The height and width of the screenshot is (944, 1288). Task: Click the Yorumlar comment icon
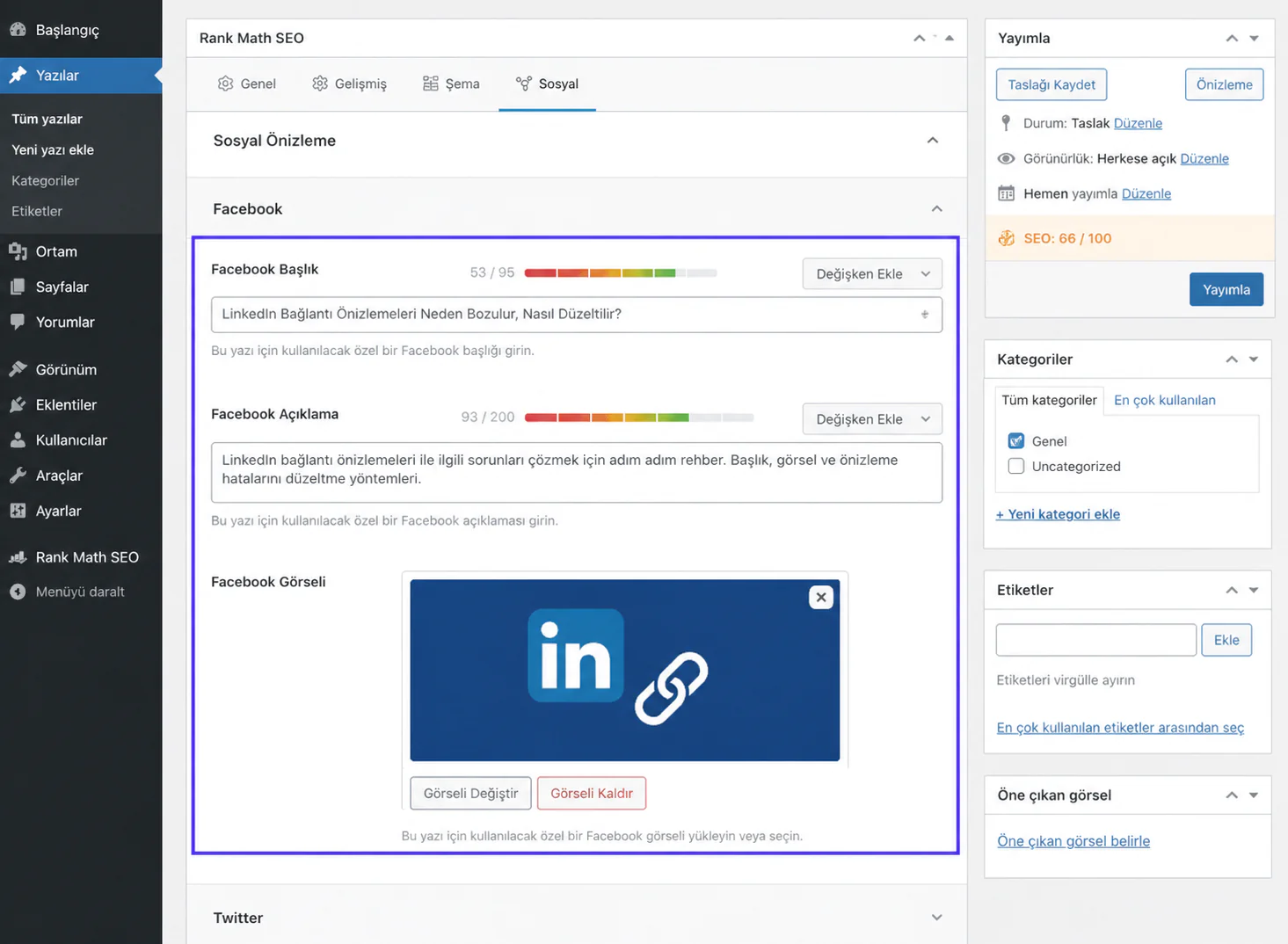(x=18, y=322)
